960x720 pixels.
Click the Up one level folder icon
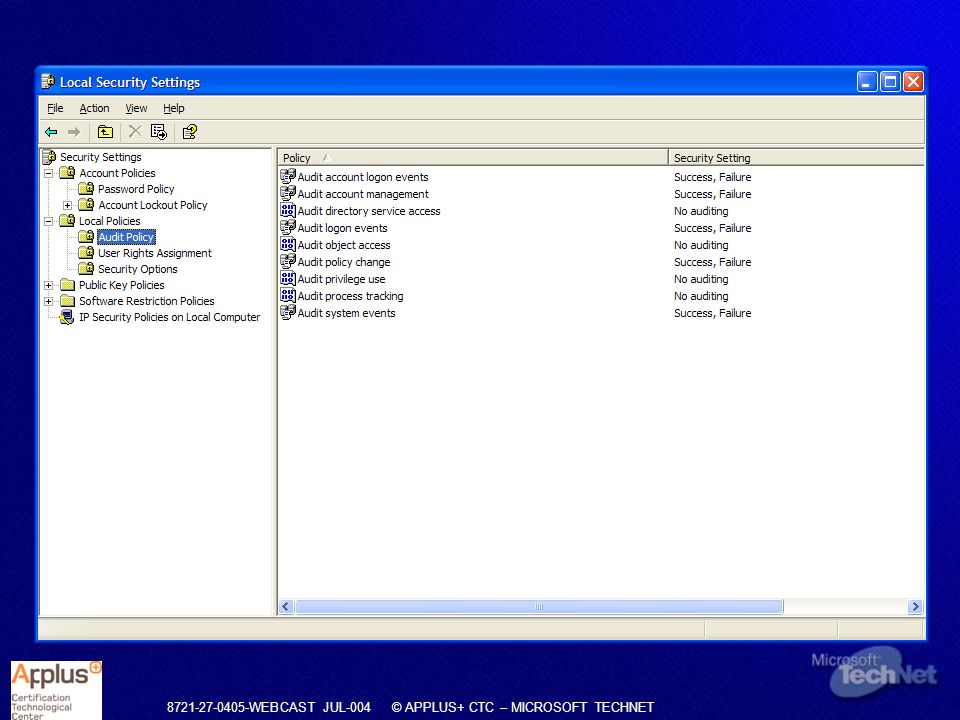(105, 132)
